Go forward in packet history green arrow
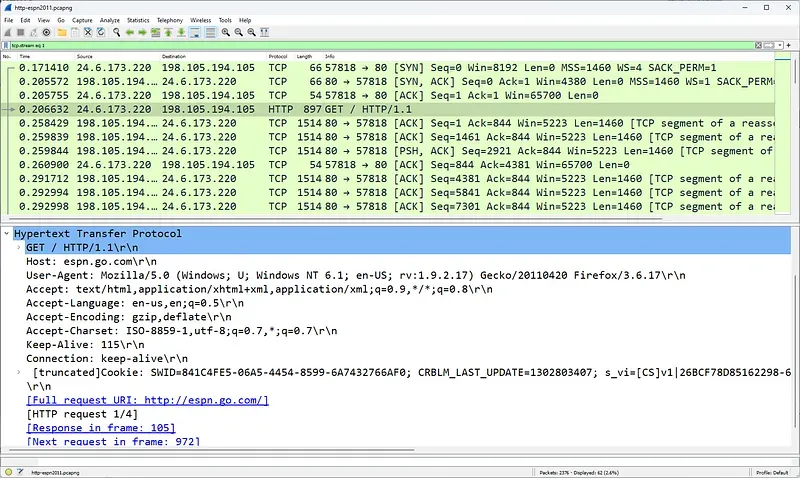The image size is (800, 478). pyautogui.click(x=142, y=33)
